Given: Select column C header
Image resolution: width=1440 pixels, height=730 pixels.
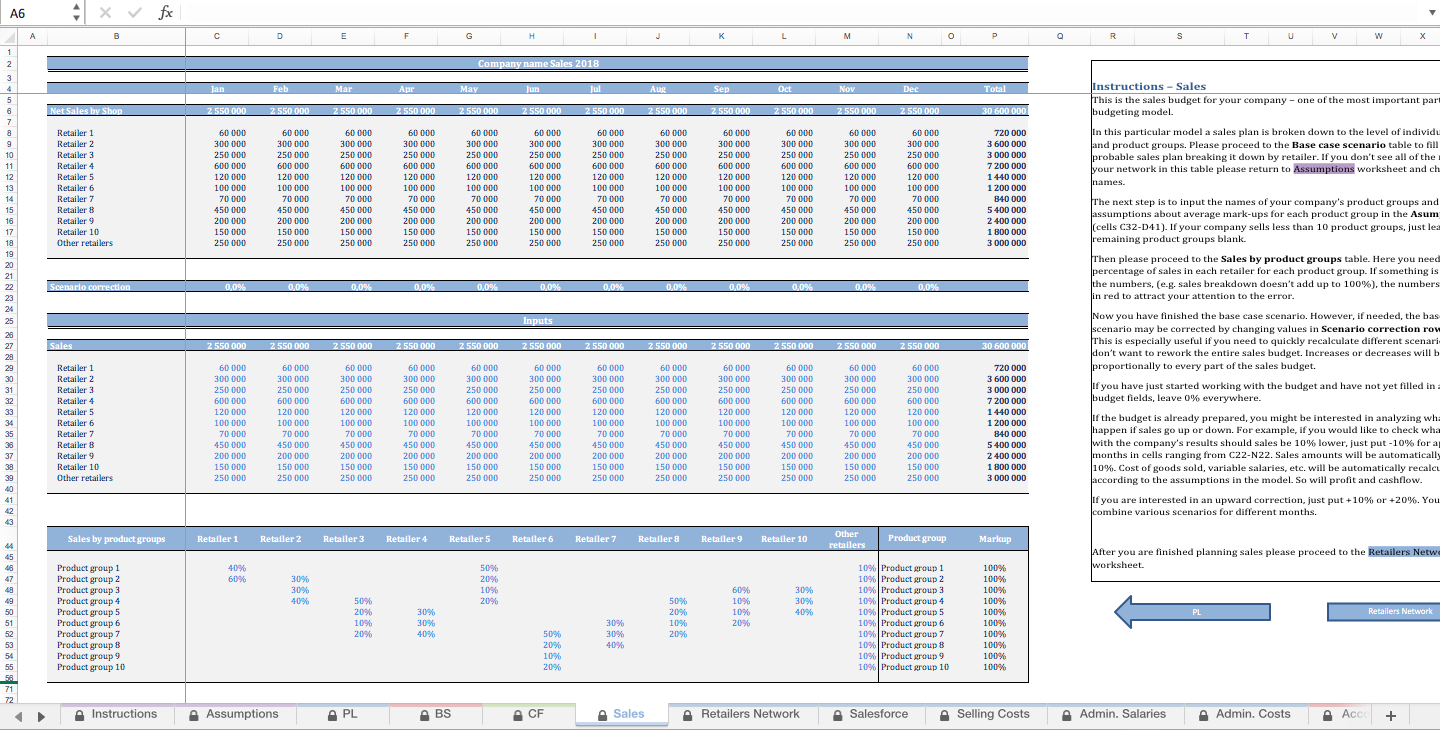Looking at the screenshot, I should [x=217, y=37].
